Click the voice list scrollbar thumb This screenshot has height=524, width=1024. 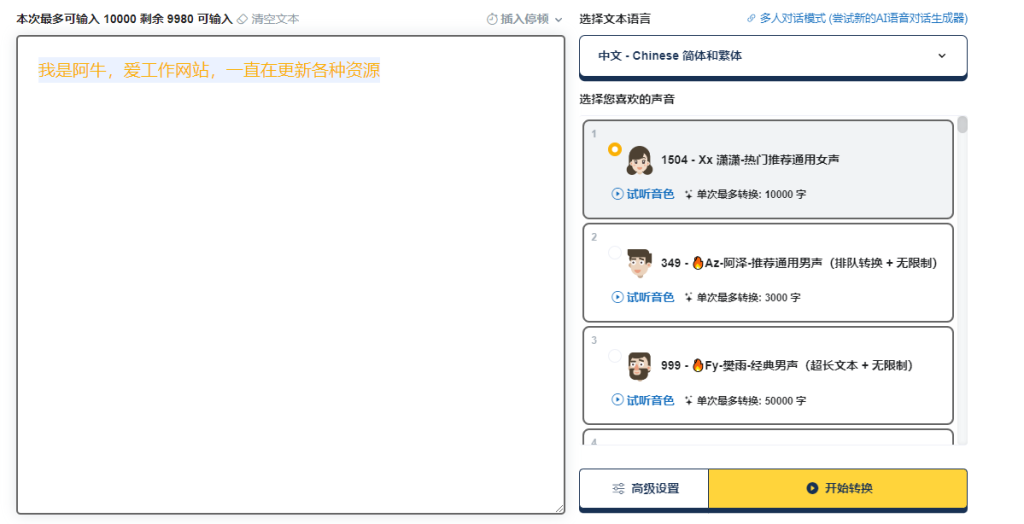point(963,125)
